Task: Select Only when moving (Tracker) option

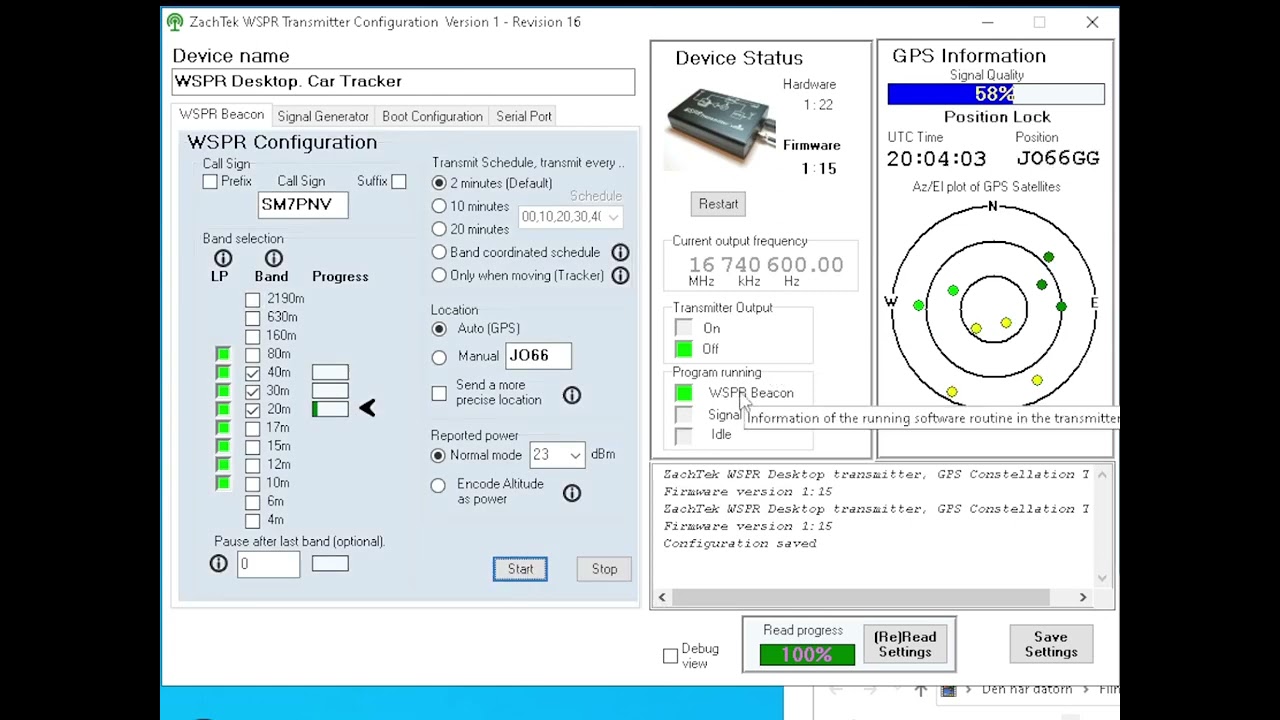Action: [439, 275]
